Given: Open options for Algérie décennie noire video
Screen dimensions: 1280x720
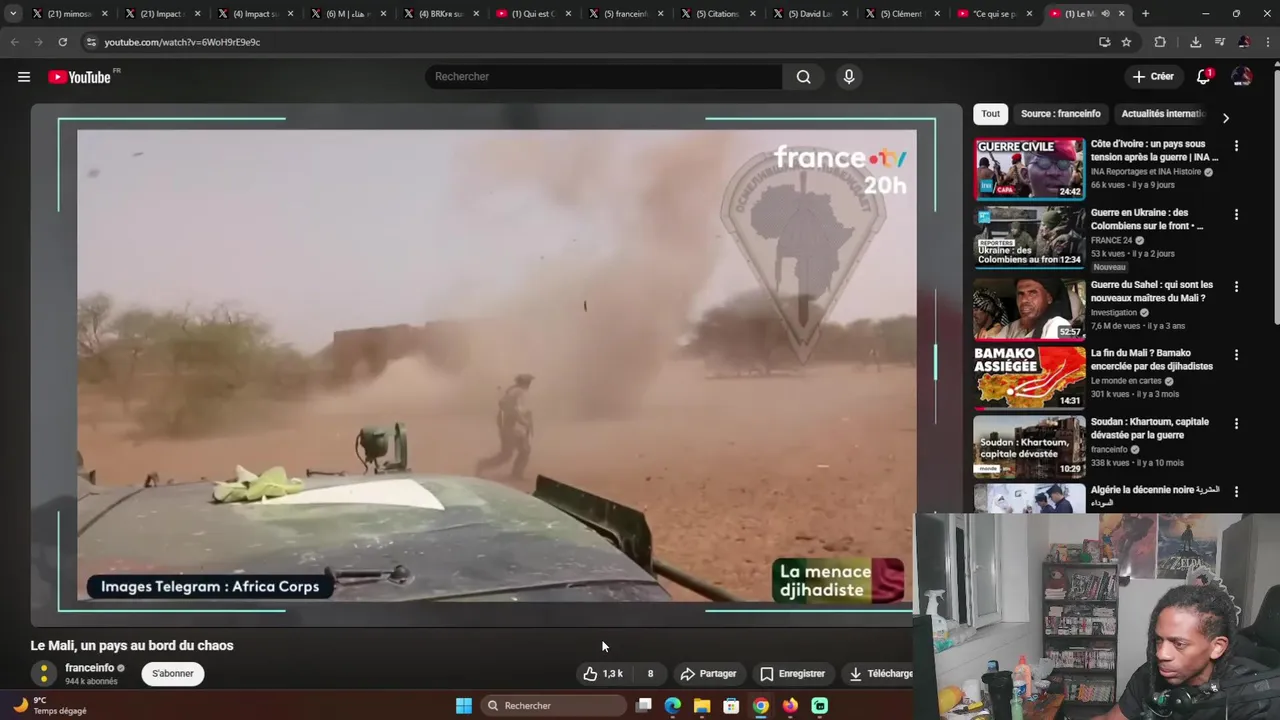Looking at the screenshot, I should click(1236, 492).
